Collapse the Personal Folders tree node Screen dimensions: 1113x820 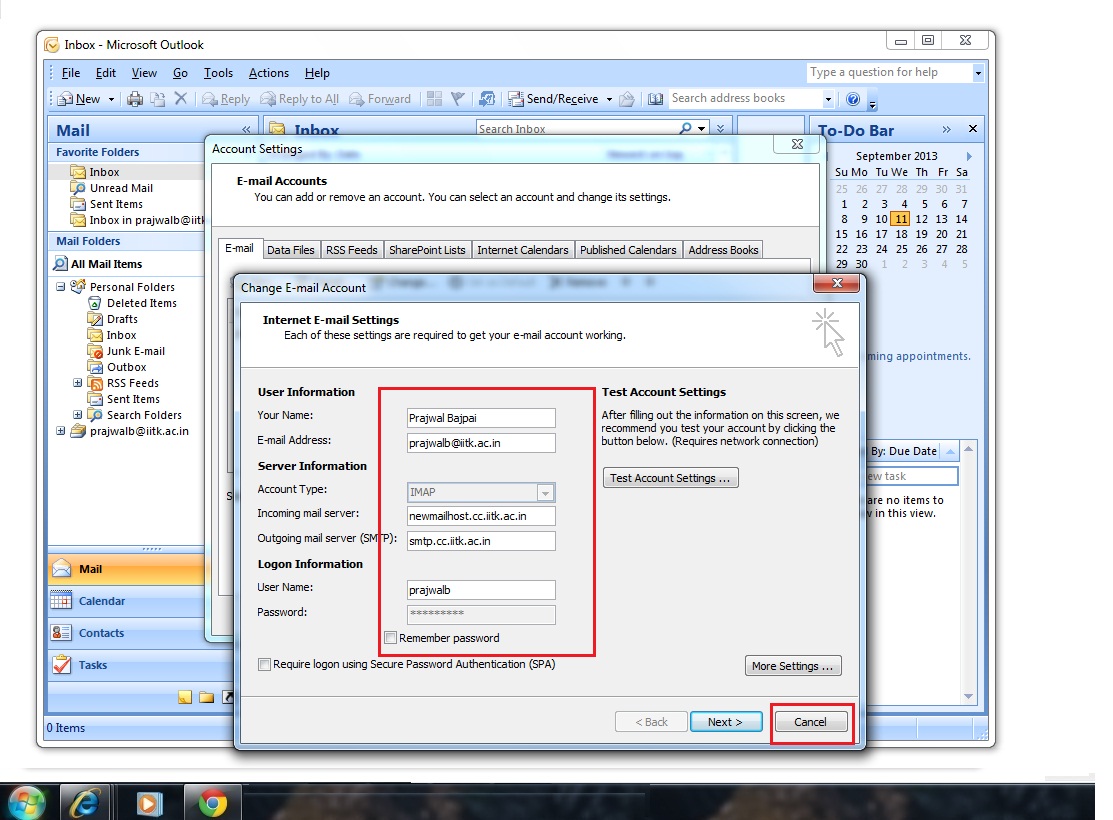60,287
